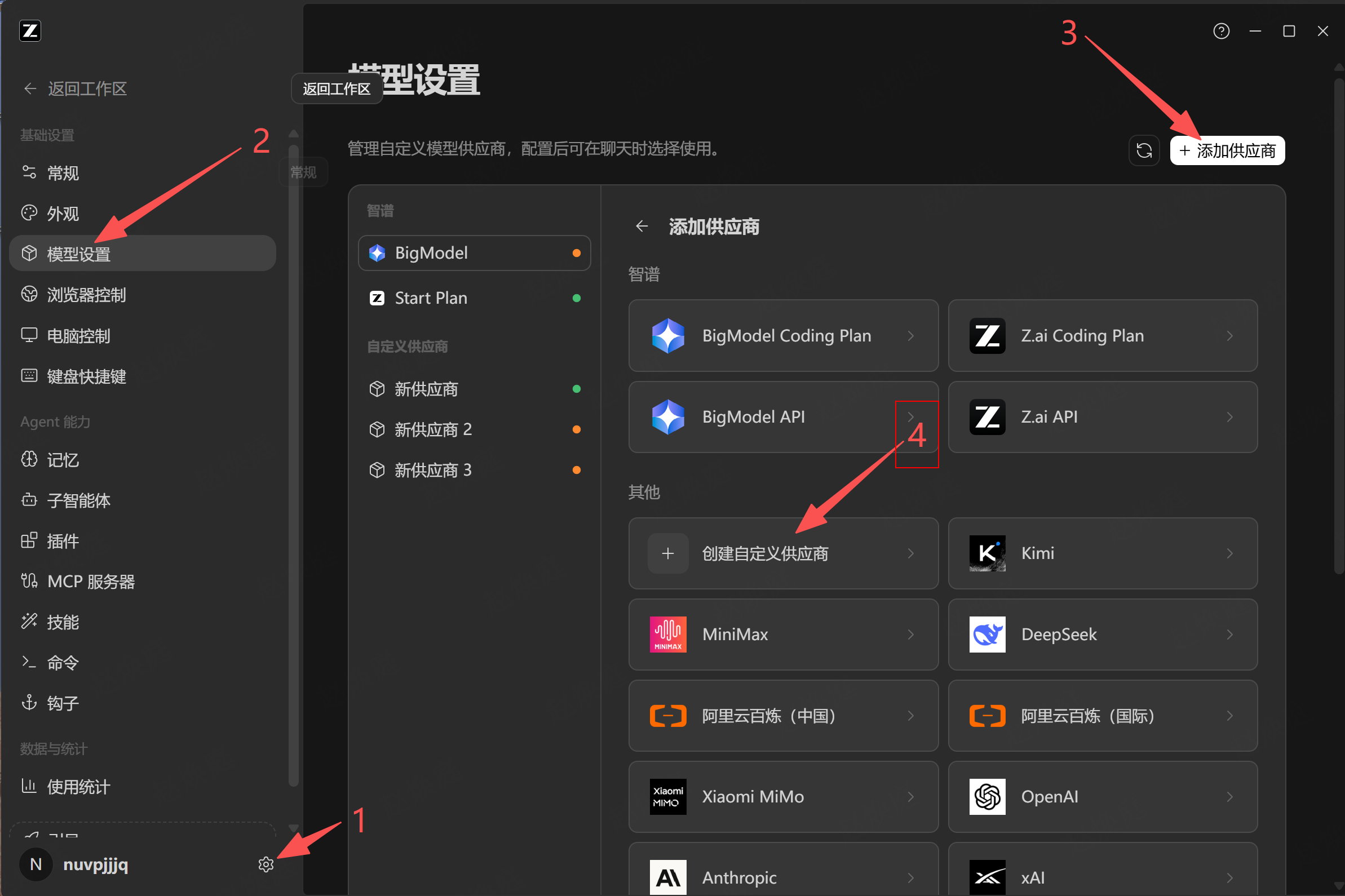
Task: Expand 阿里云百炼（国际）chevron
Action: 1229,716
